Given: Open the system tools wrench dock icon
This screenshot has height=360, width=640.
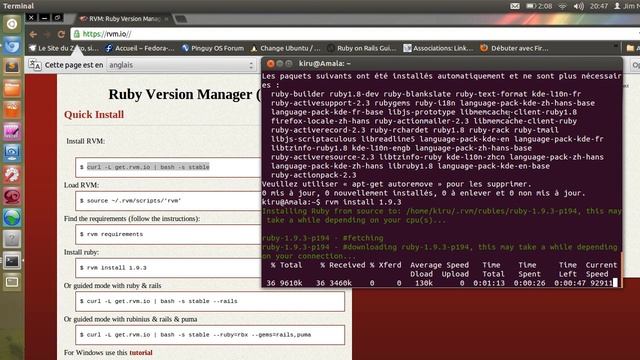Looking at the screenshot, I should pyautogui.click(x=12, y=175).
